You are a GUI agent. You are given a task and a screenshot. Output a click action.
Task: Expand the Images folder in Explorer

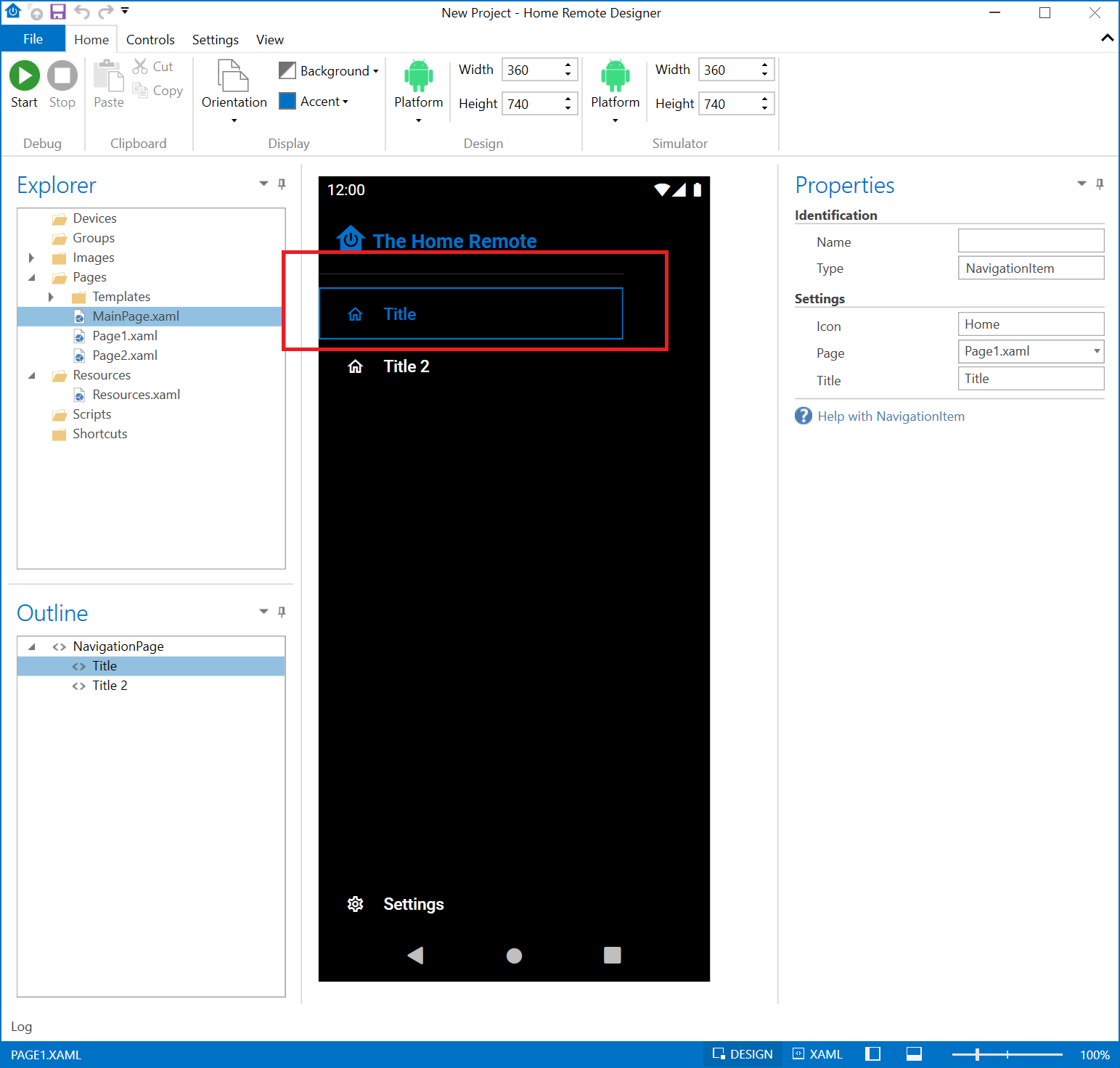[31, 258]
